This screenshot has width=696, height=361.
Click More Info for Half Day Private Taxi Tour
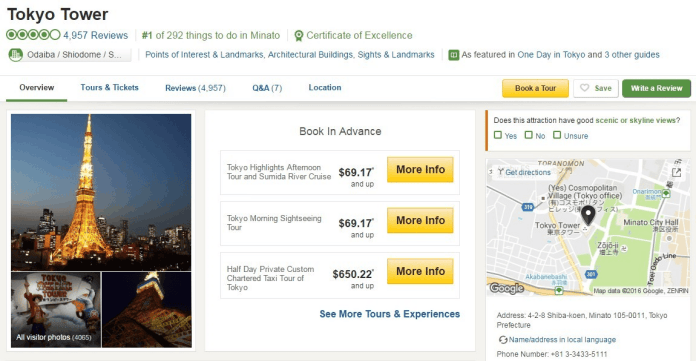coord(420,271)
